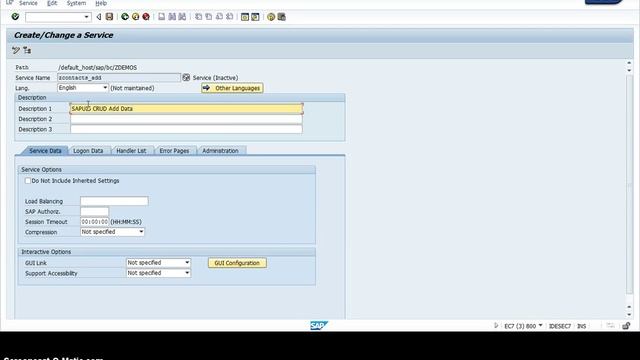Click the yellow Exit icon

click(x=136, y=17)
